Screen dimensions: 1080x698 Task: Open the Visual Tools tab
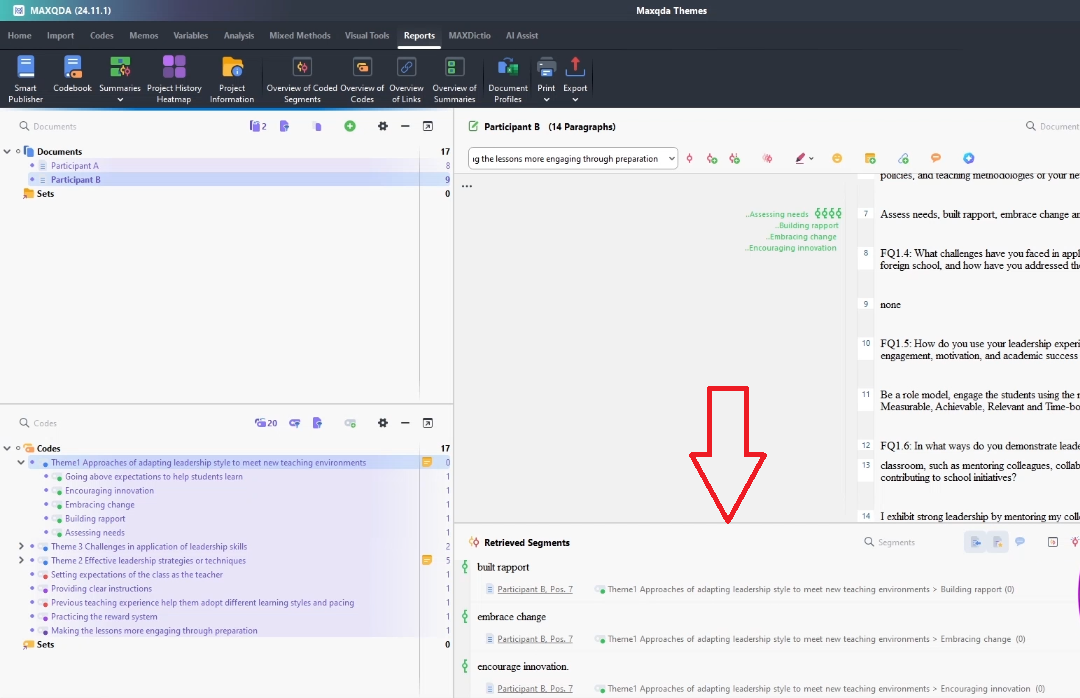pos(367,35)
